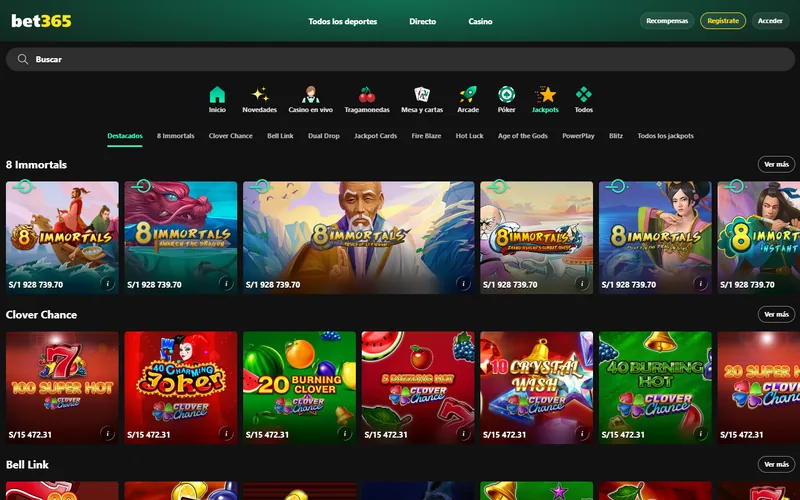Switch to the Dual Drop tab
The image size is (800, 500).
coord(323,136)
